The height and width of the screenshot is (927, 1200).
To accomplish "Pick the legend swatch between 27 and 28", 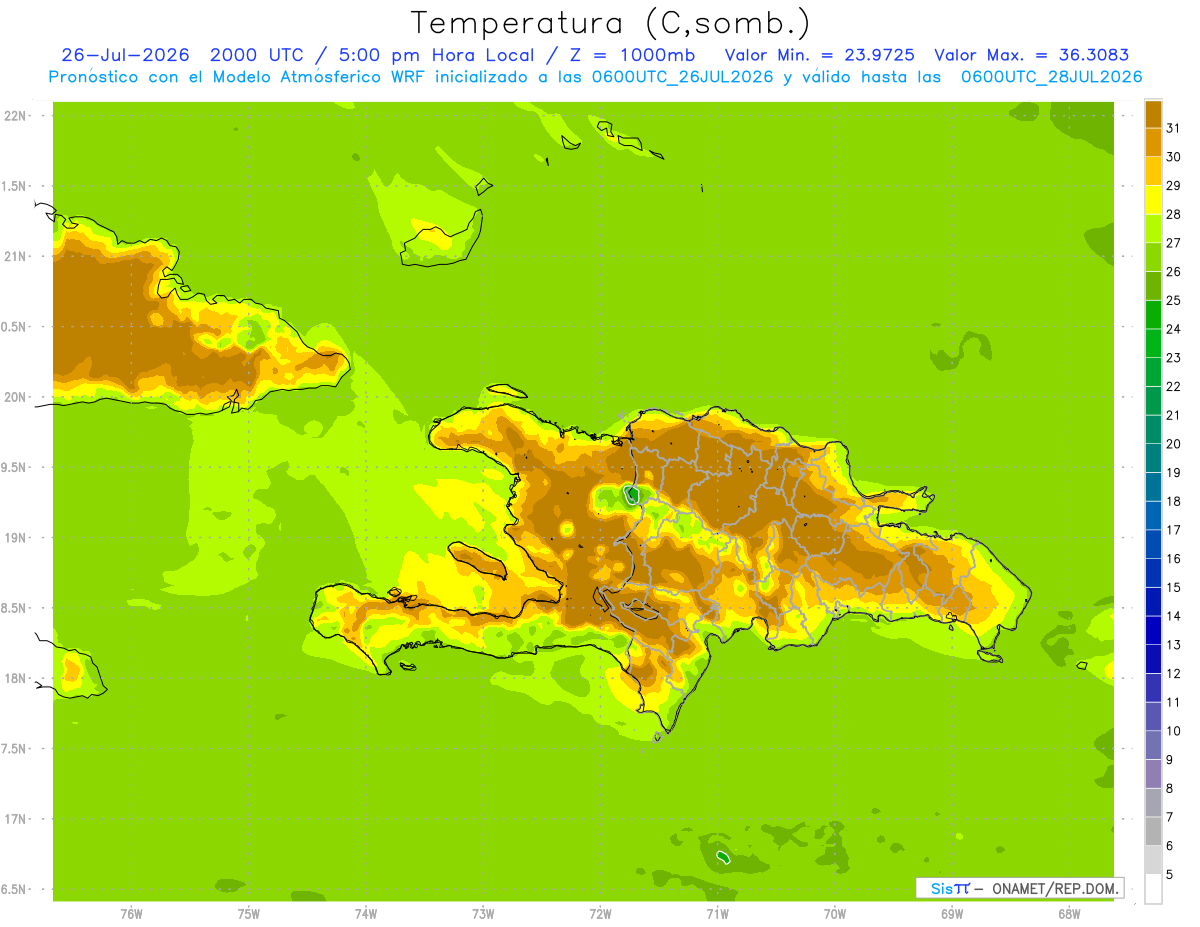I will click(1153, 228).
